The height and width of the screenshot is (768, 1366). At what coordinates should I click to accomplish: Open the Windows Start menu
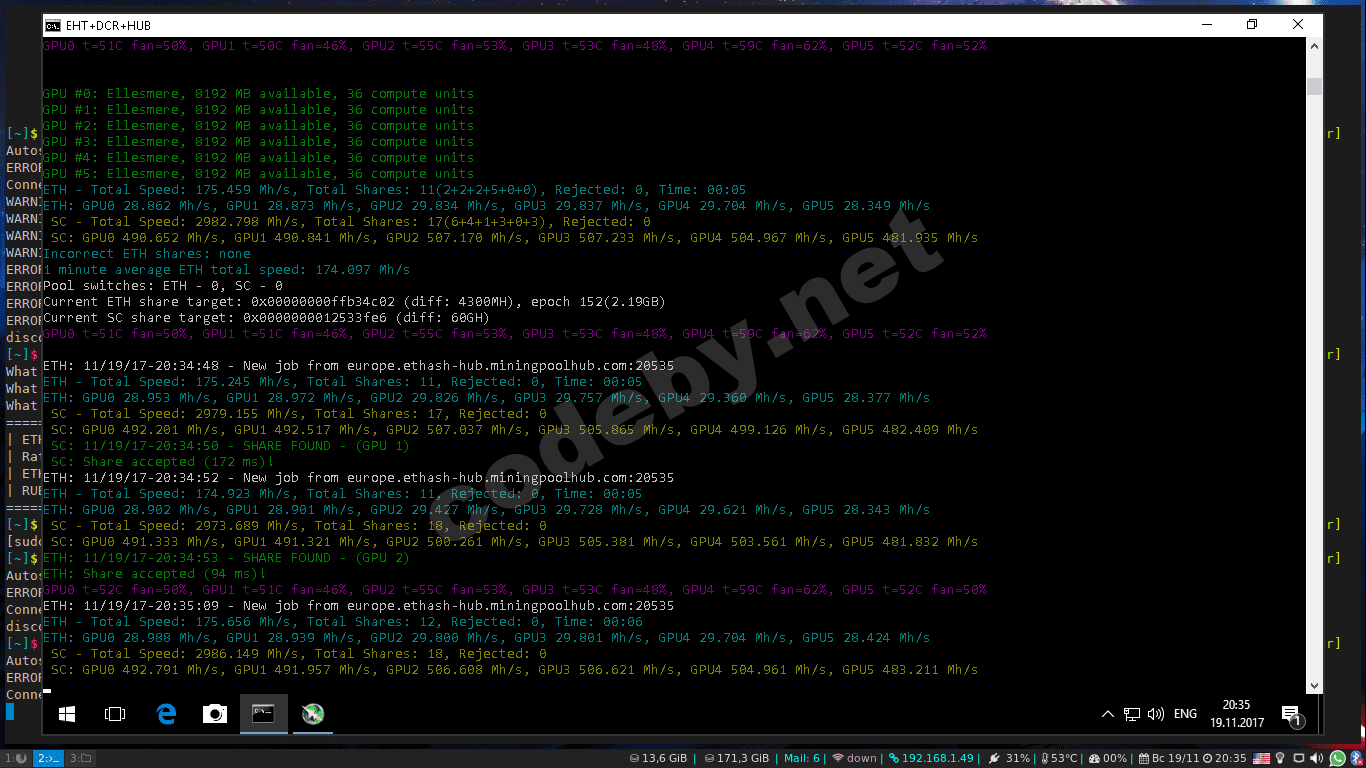pos(67,714)
